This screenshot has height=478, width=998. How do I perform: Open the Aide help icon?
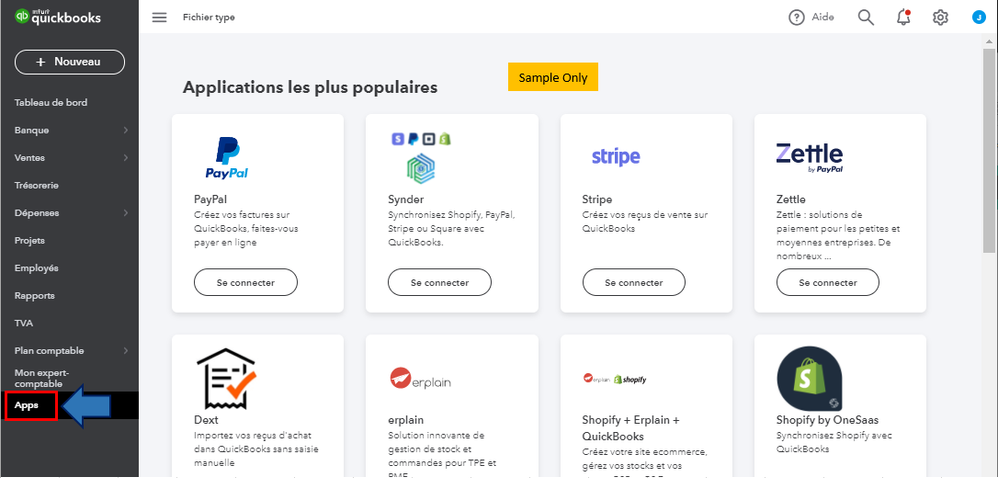797,17
